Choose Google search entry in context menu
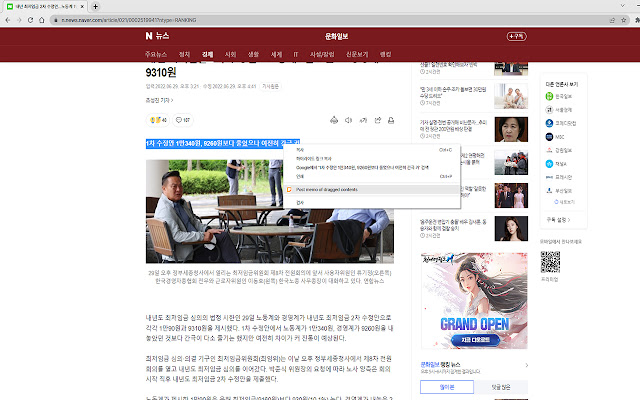The width and height of the screenshot is (640, 400). [371, 167]
